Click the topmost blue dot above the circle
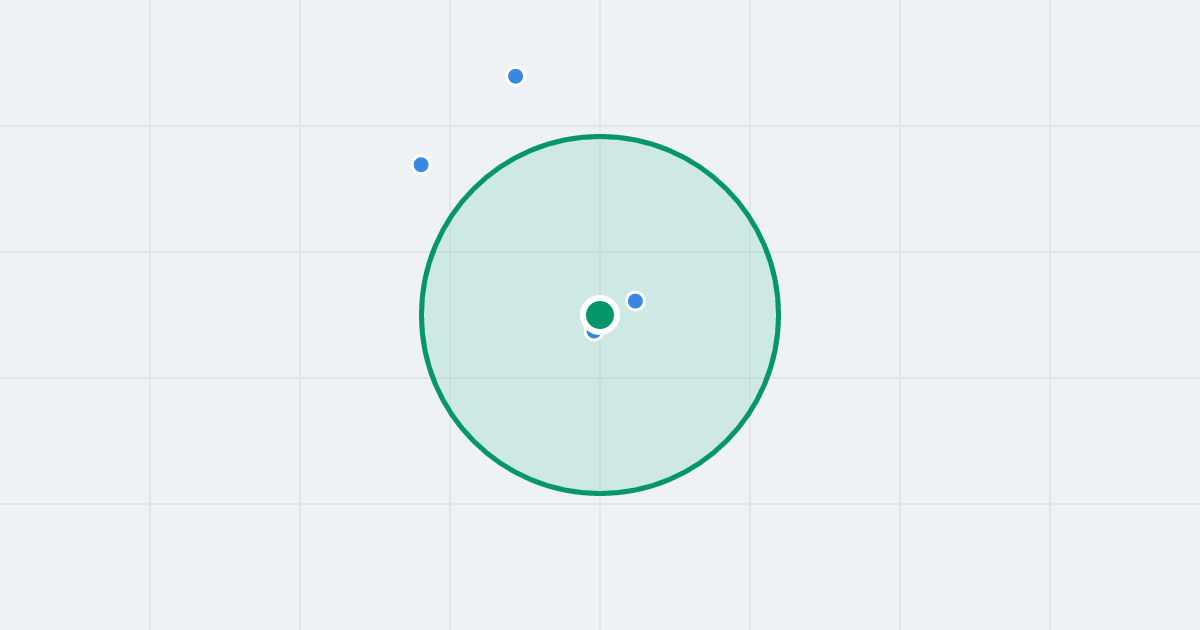Viewport: 1200px width, 630px height. (515, 76)
